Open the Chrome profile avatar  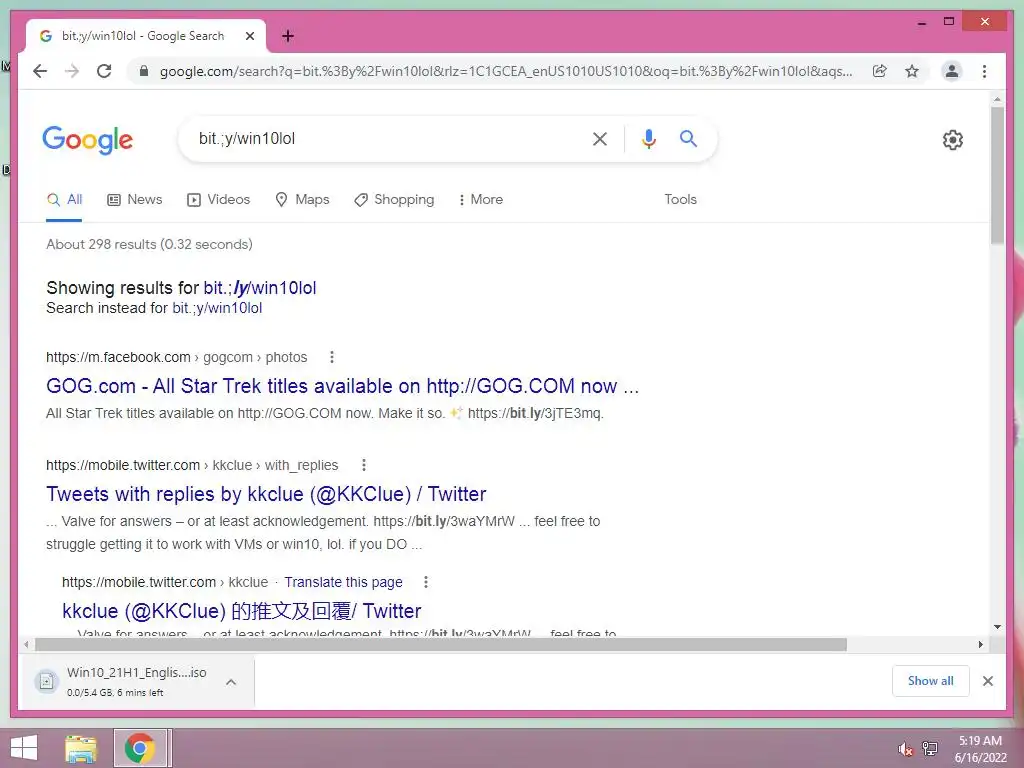point(952,71)
